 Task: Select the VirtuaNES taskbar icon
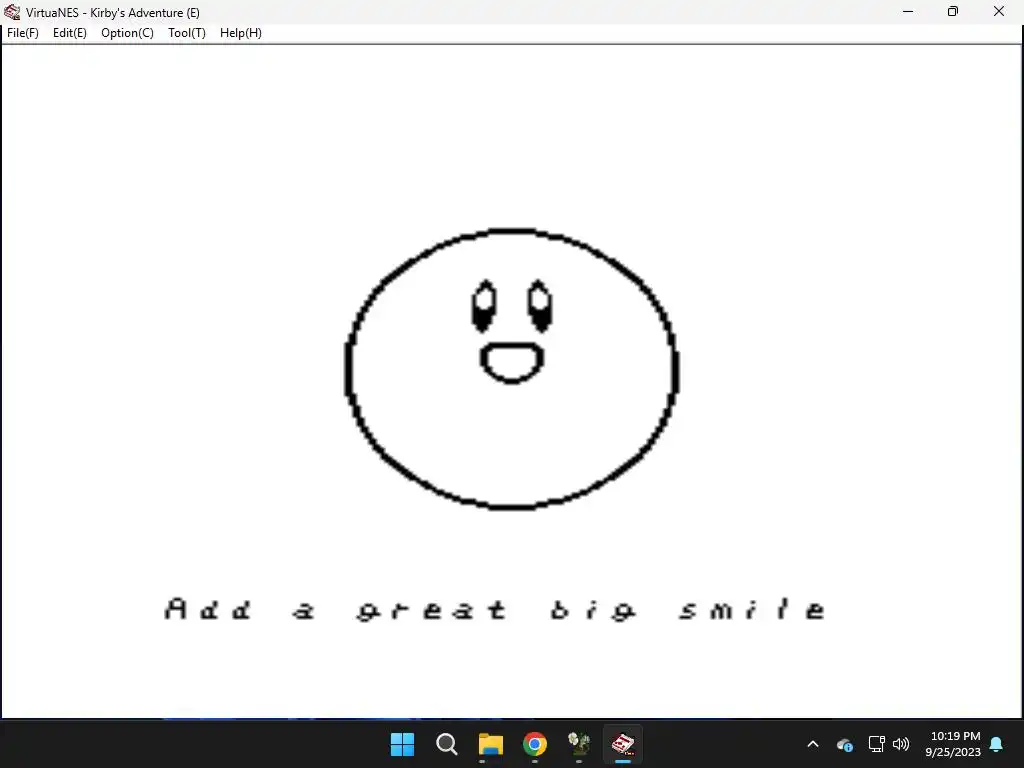click(x=623, y=744)
